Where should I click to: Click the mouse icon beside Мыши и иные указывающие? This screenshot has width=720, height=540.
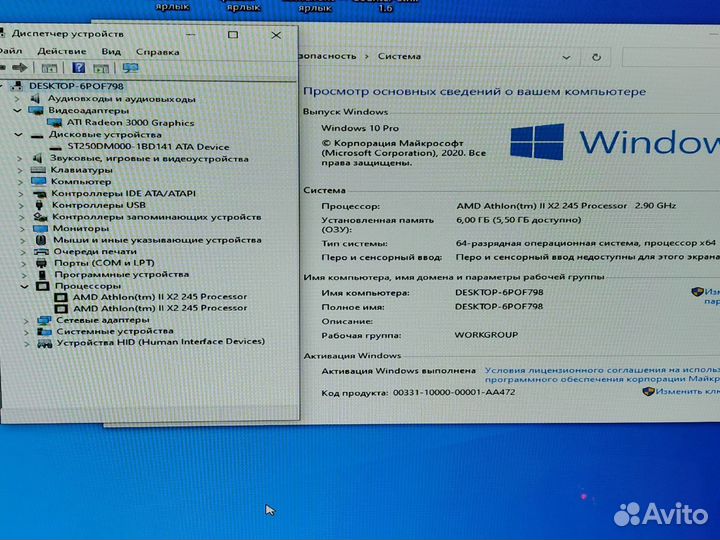40,240
